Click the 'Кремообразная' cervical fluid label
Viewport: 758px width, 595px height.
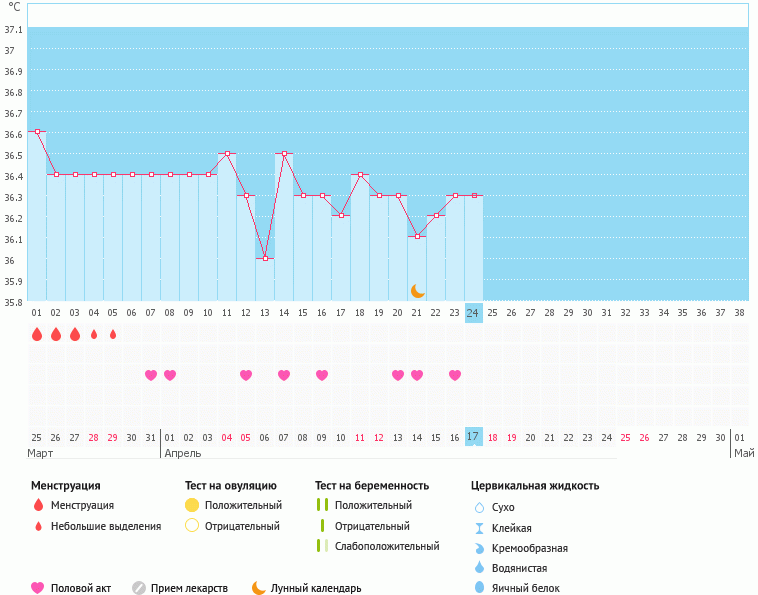[530, 548]
